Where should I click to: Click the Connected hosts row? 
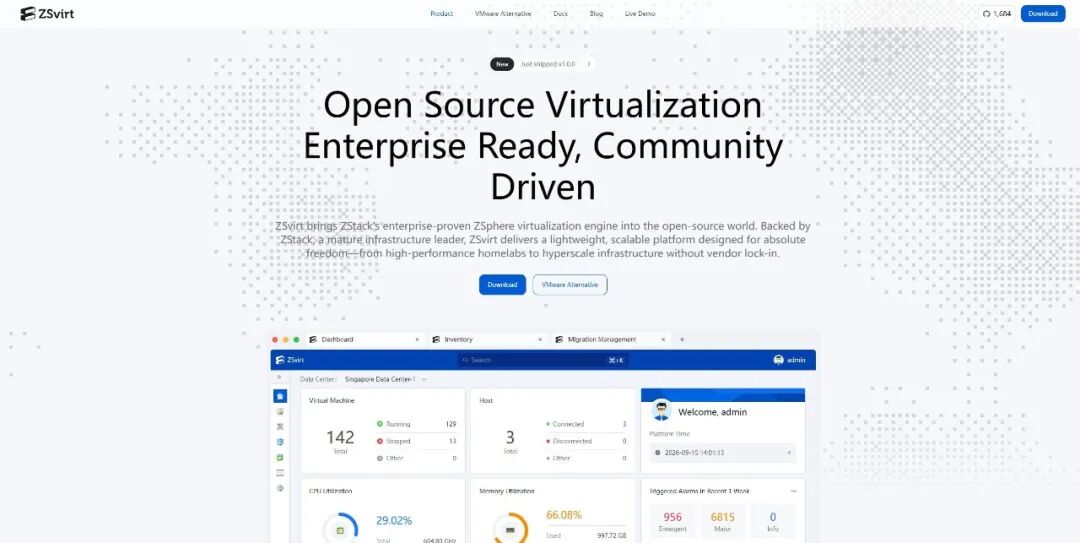click(x=586, y=424)
